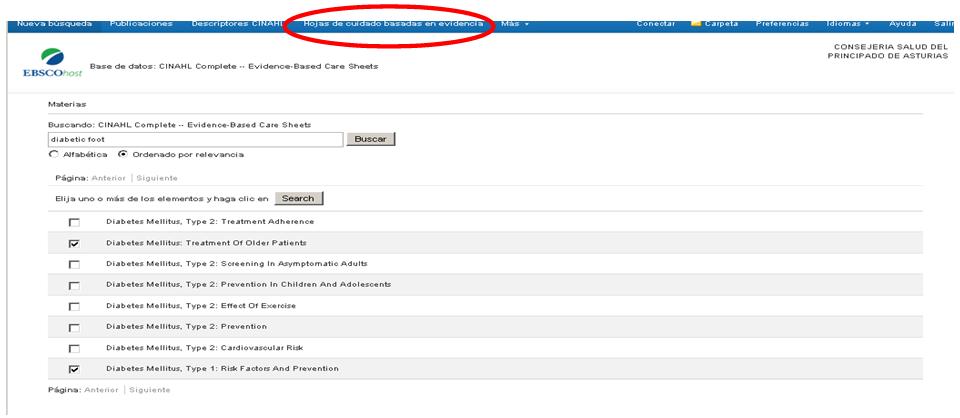Check Diabetes Type 2: Treatment Adherence box
The height and width of the screenshot is (418, 960).
74,222
